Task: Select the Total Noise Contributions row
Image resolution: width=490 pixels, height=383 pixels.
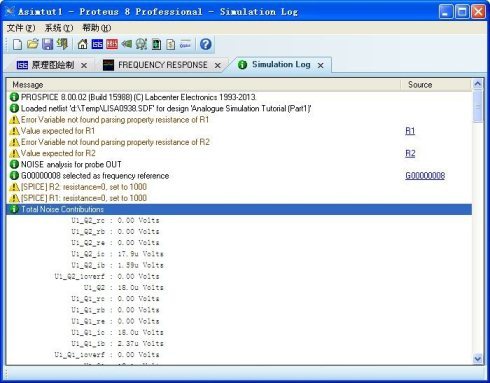Action: coord(239,209)
